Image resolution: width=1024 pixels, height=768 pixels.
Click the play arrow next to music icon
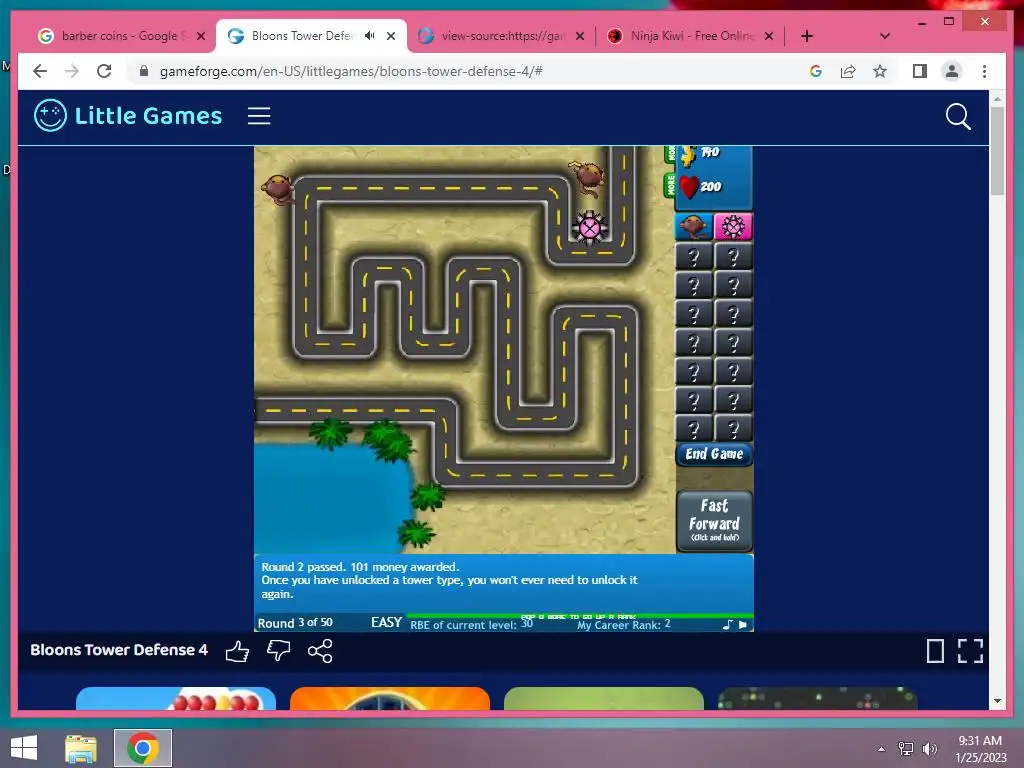[743, 624]
